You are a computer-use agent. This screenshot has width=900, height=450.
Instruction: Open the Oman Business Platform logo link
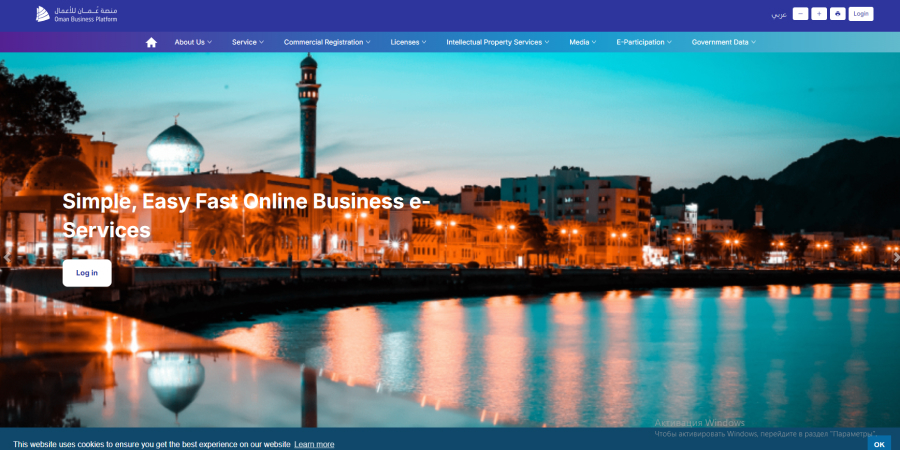(x=76, y=14)
